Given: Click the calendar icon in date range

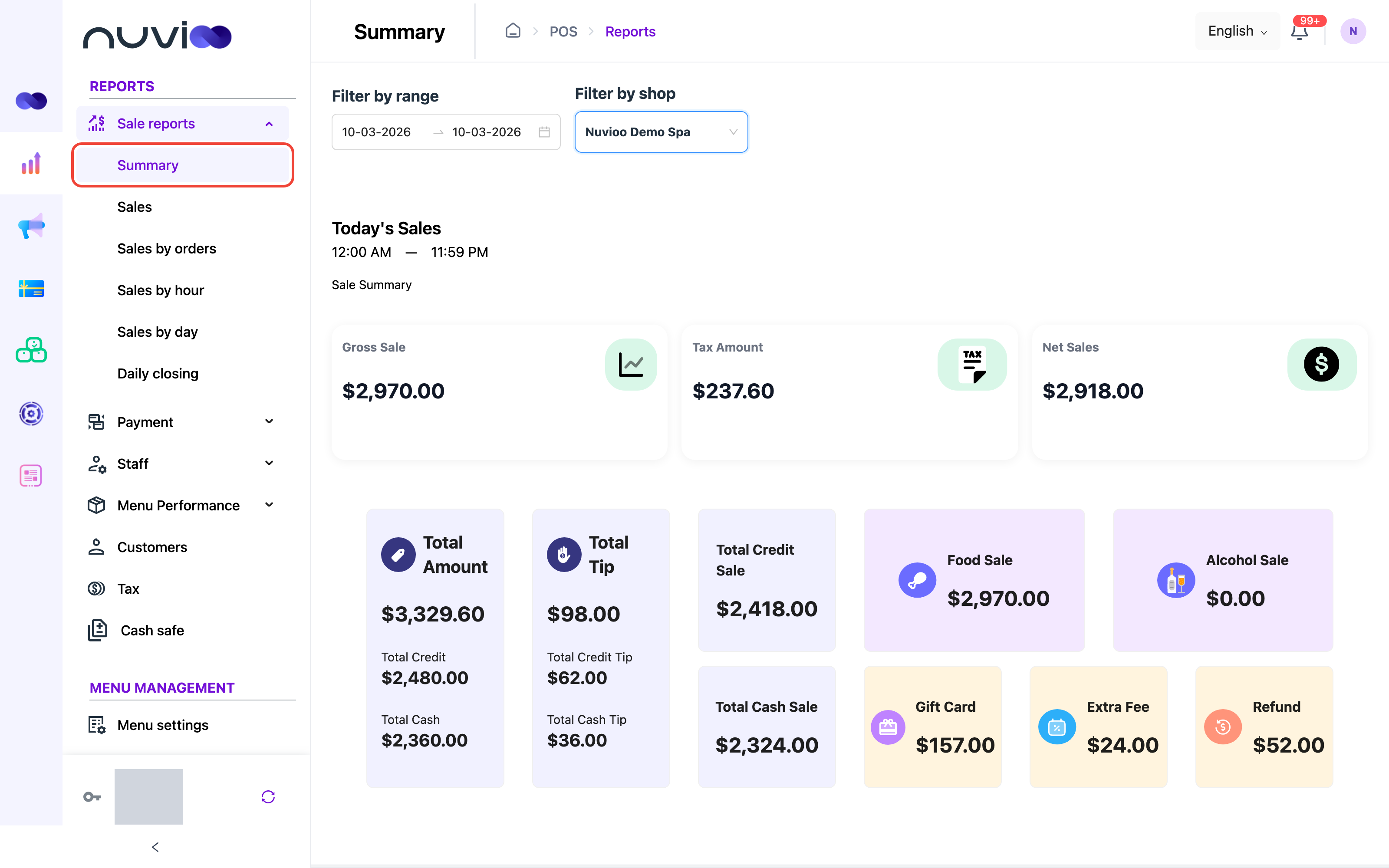Looking at the screenshot, I should coord(544,132).
